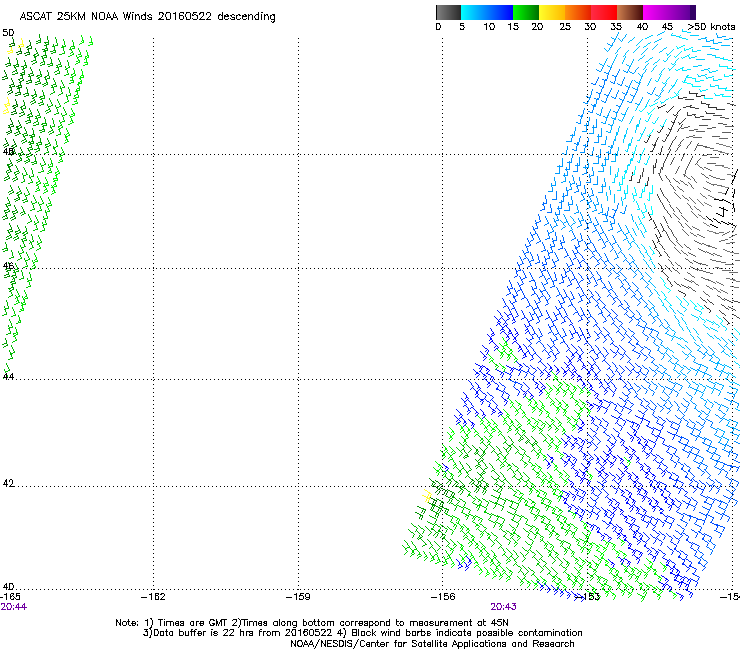Select the longitude label '-156'
This screenshot has width=740, height=650.
(443, 597)
